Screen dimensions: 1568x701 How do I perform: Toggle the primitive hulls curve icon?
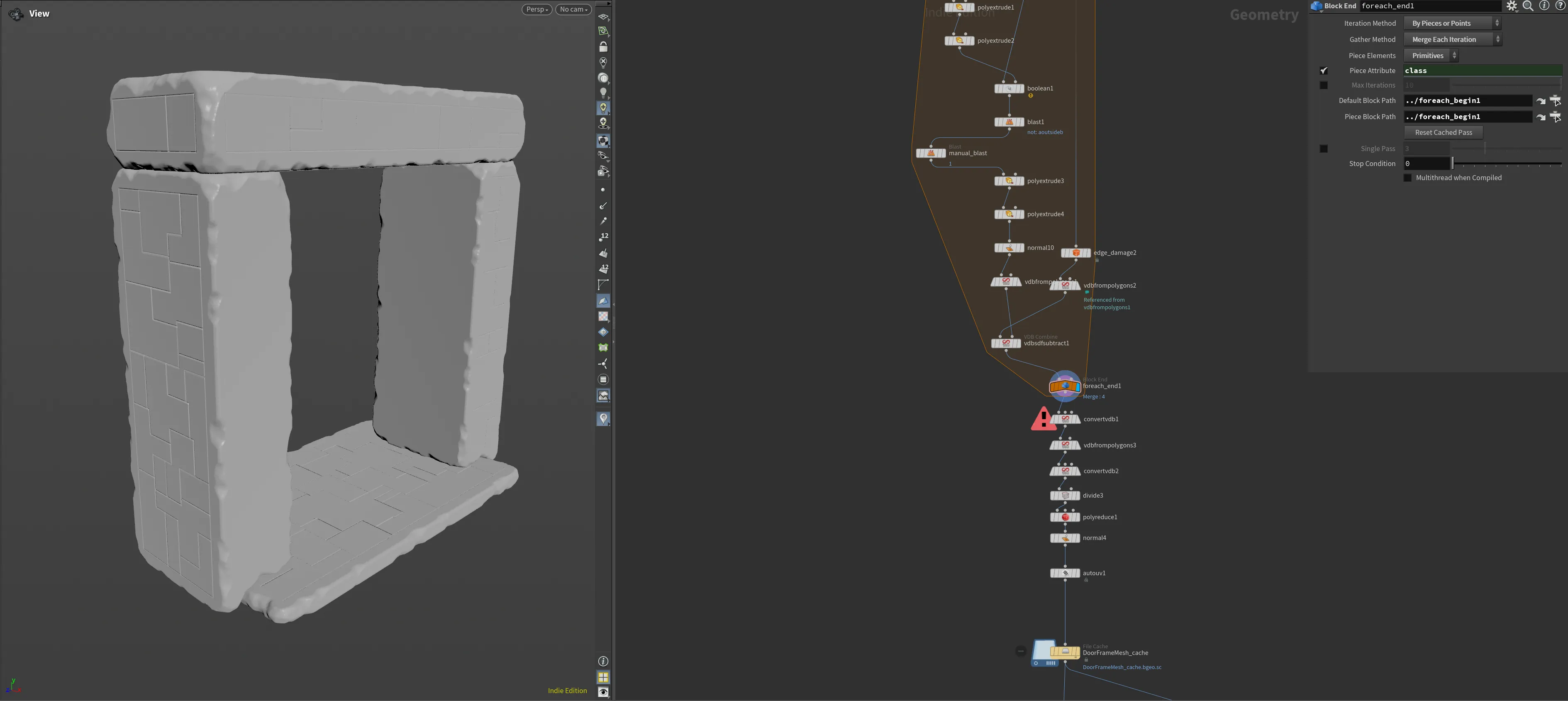pos(603,284)
